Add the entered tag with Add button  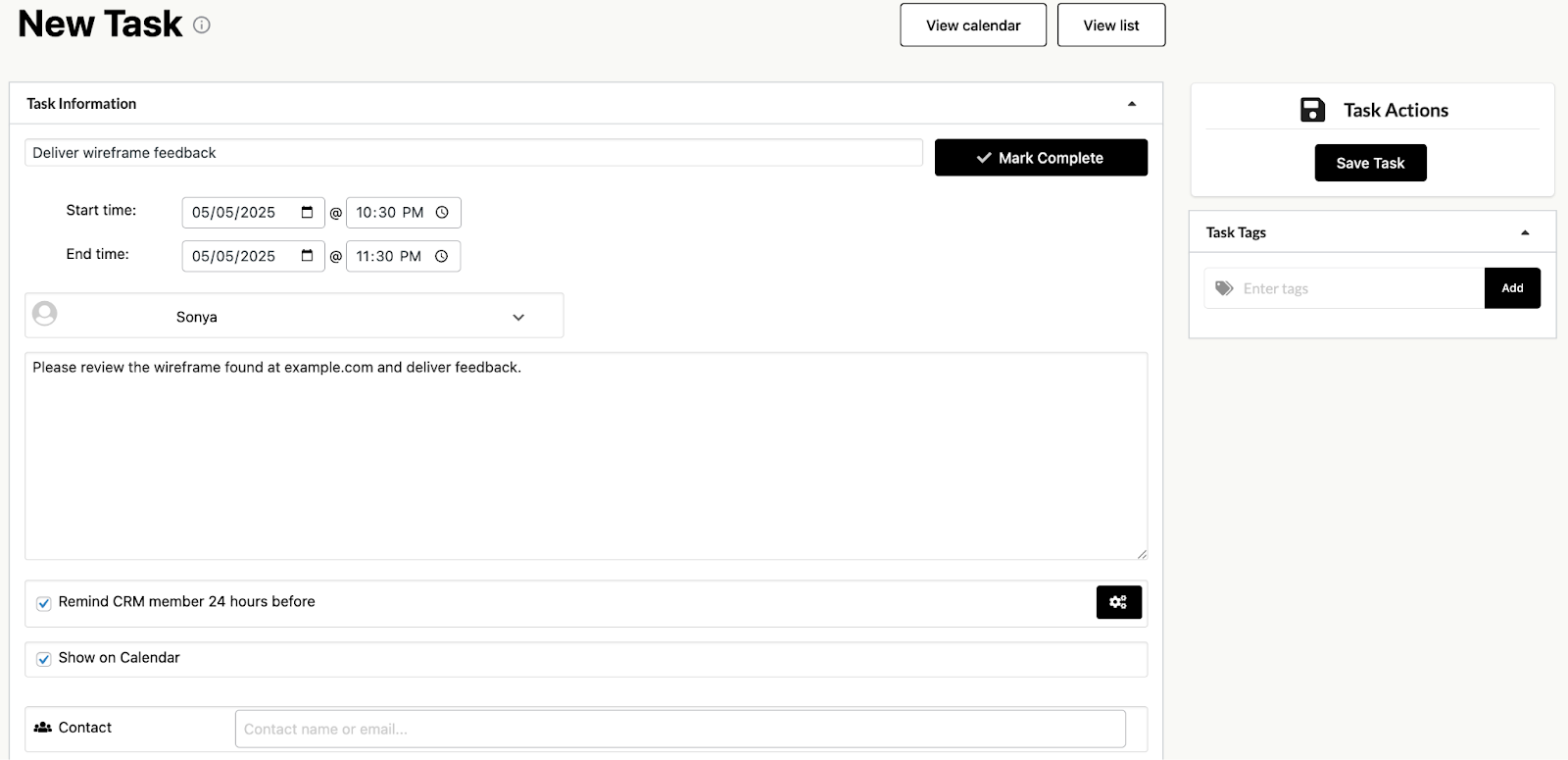pos(1512,288)
